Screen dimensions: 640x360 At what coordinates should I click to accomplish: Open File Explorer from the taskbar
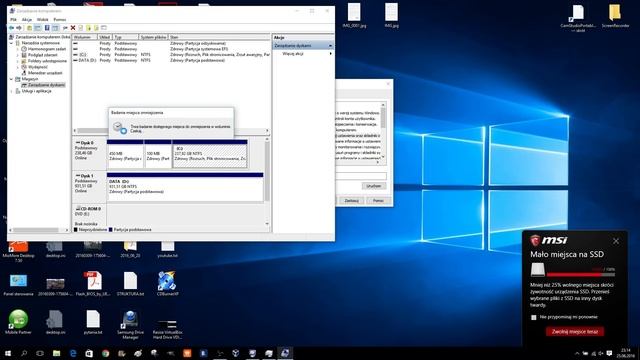pyautogui.click(x=56, y=353)
